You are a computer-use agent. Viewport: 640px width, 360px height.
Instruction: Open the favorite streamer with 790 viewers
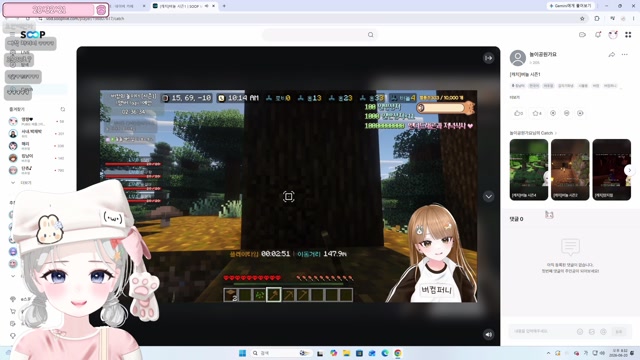37,170
